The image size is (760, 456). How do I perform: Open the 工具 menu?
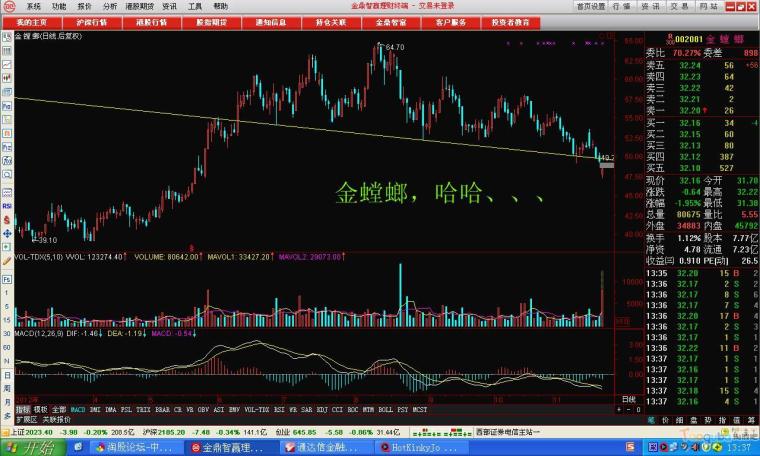pos(195,6)
